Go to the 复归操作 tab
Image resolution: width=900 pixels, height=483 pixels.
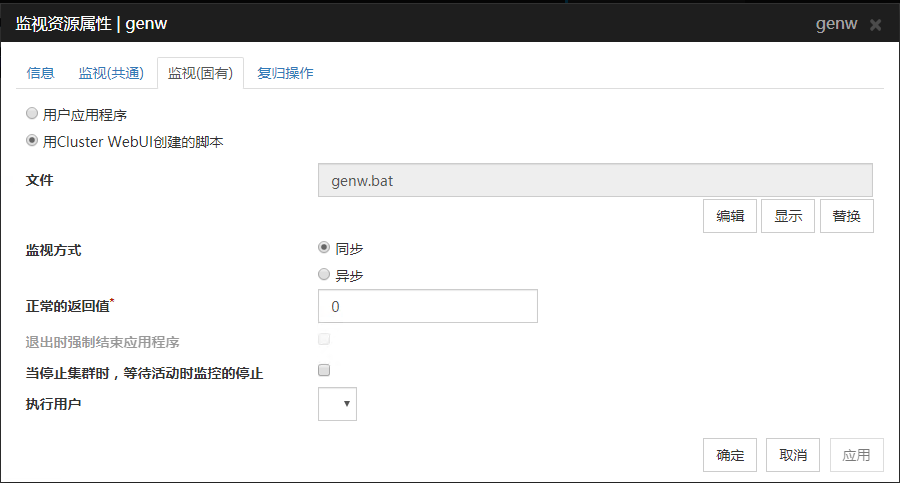tap(285, 73)
